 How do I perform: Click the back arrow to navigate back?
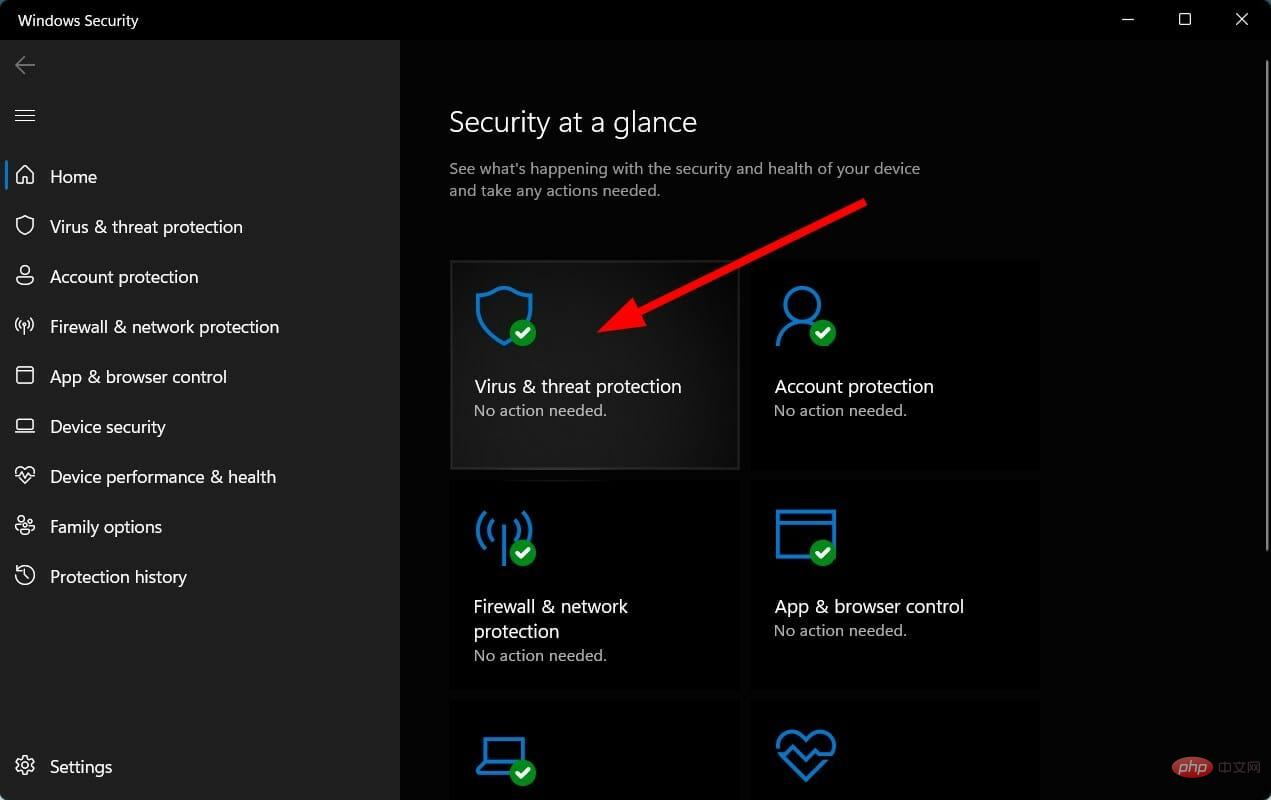[x=24, y=64]
